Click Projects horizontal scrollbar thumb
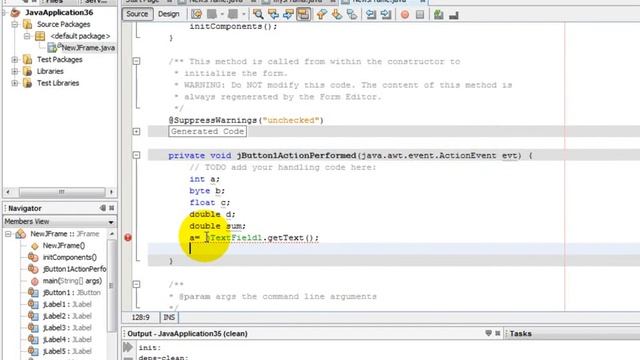The image size is (640, 360). pos(62,192)
